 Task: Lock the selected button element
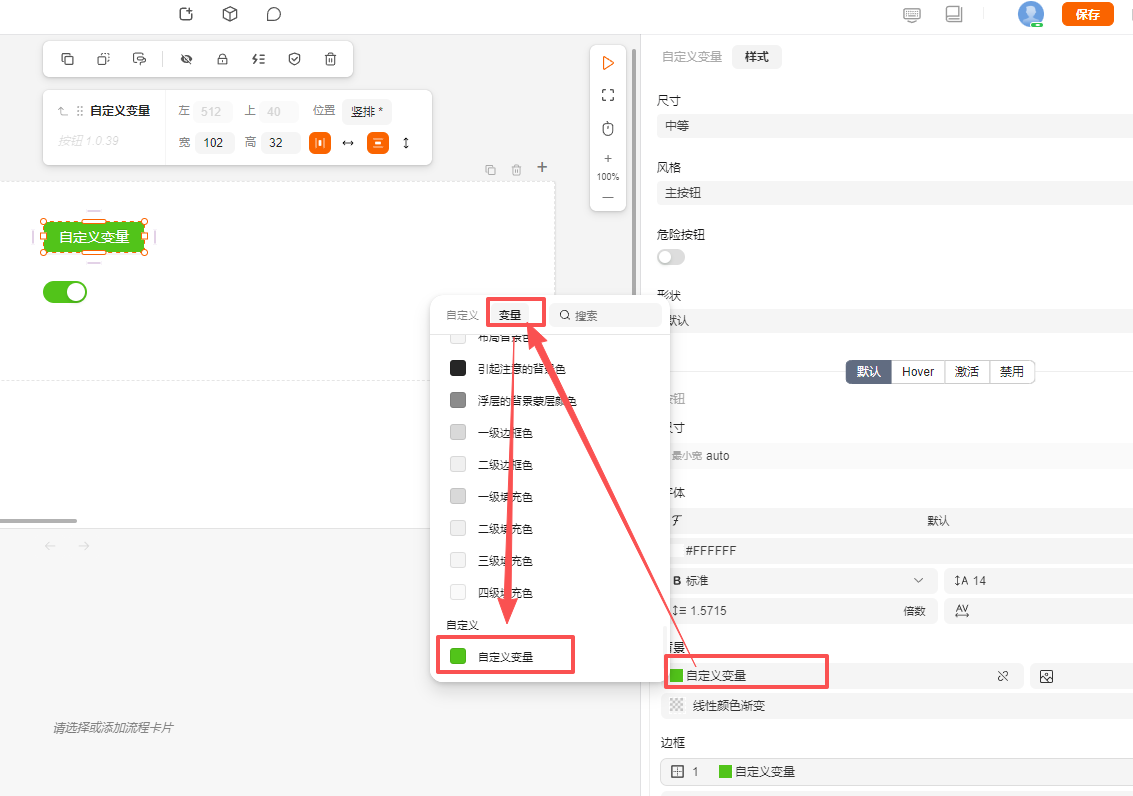click(222, 59)
